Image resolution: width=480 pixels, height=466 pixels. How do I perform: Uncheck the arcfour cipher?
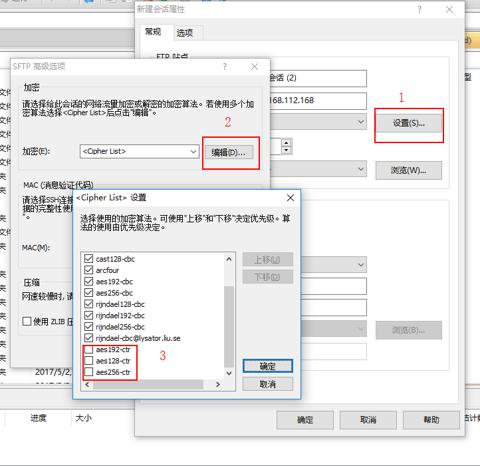click(89, 270)
